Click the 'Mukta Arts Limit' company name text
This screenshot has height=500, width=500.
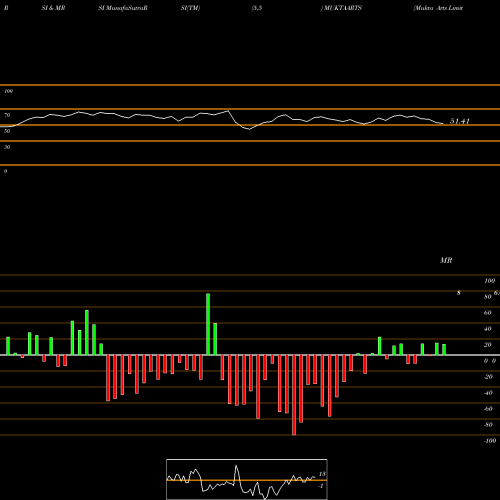pyautogui.click(x=438, y=8)
